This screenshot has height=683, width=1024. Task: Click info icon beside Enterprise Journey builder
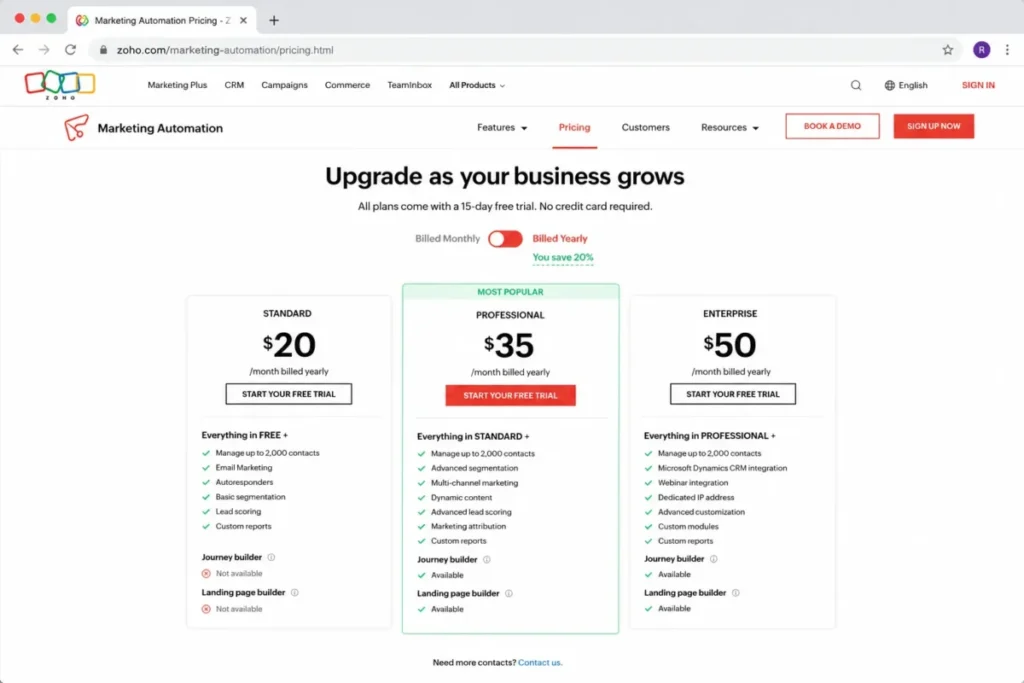714,559
